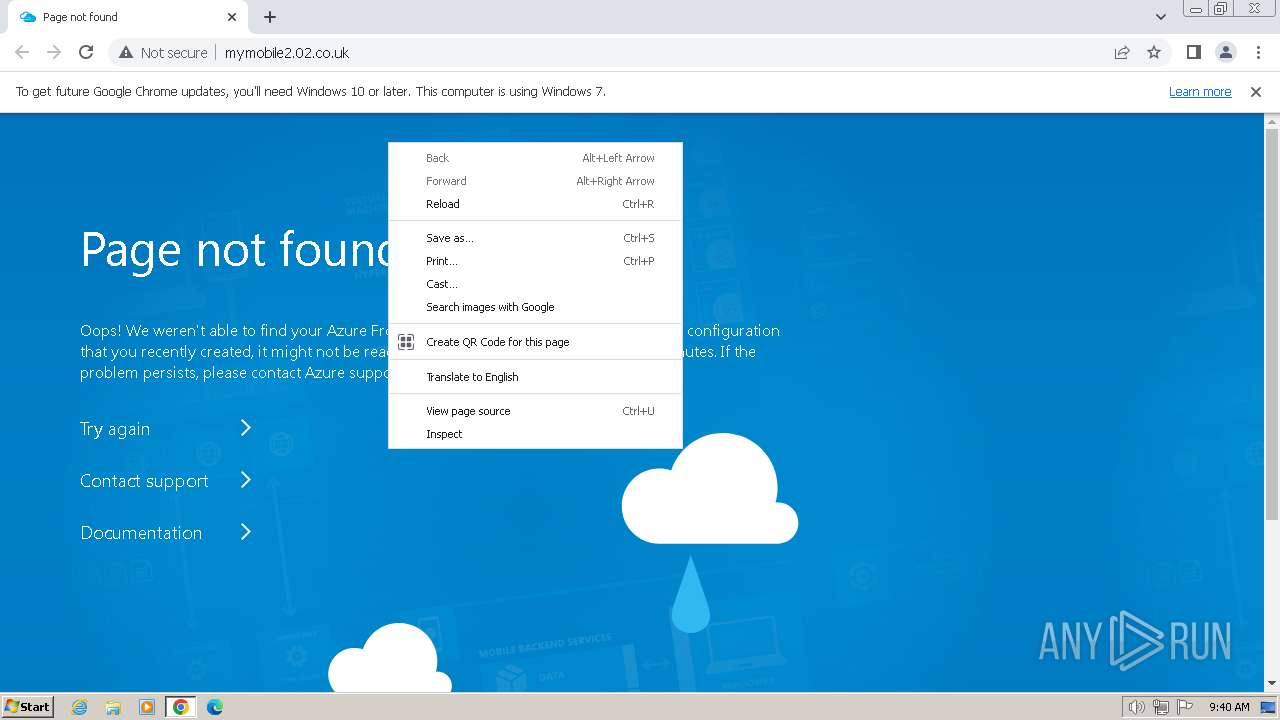Click the network tray icon
Image resolution: width=1280 pixels, height=720 pixels.
[x=1161, y=707]
